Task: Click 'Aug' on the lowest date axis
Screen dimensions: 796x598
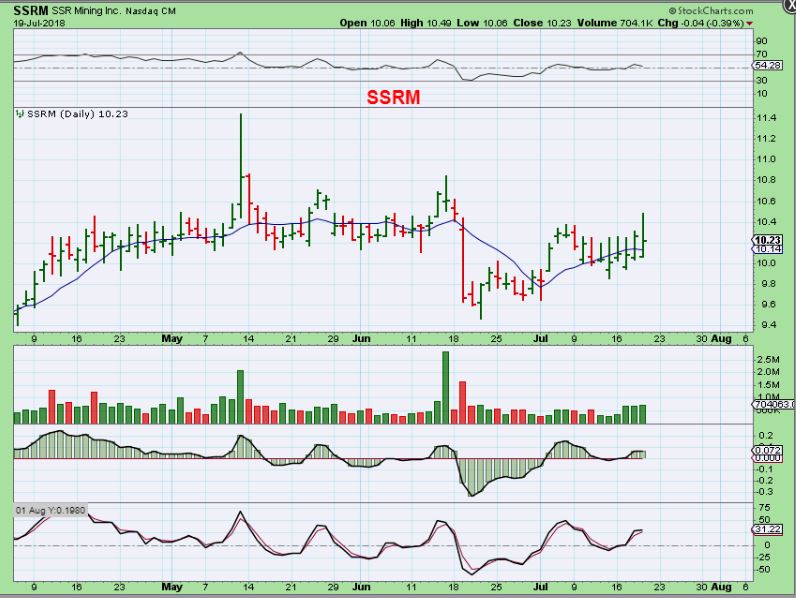Action: click(x=721, y=587)
